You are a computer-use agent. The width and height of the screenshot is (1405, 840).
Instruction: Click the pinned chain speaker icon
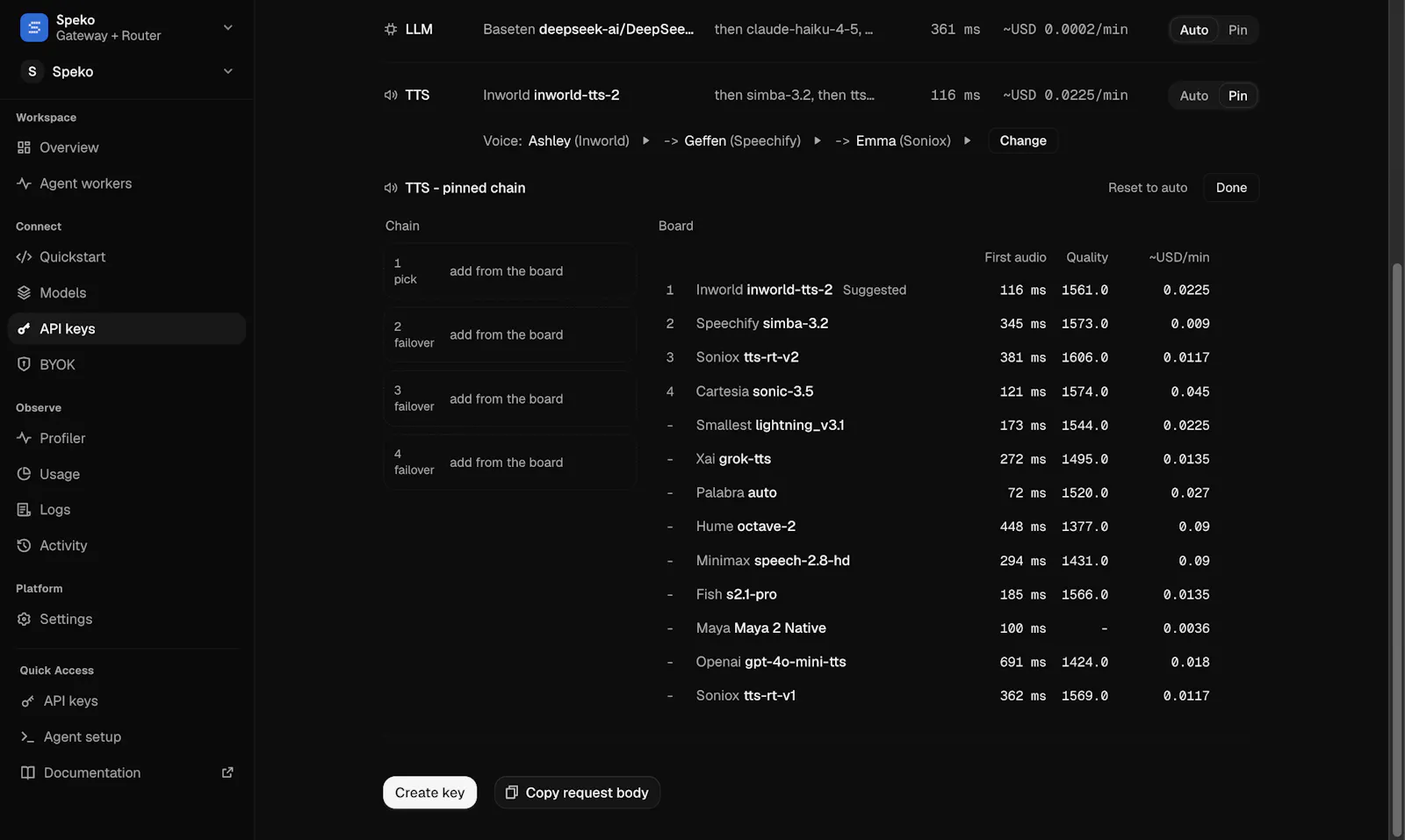[x=391, y=188]
